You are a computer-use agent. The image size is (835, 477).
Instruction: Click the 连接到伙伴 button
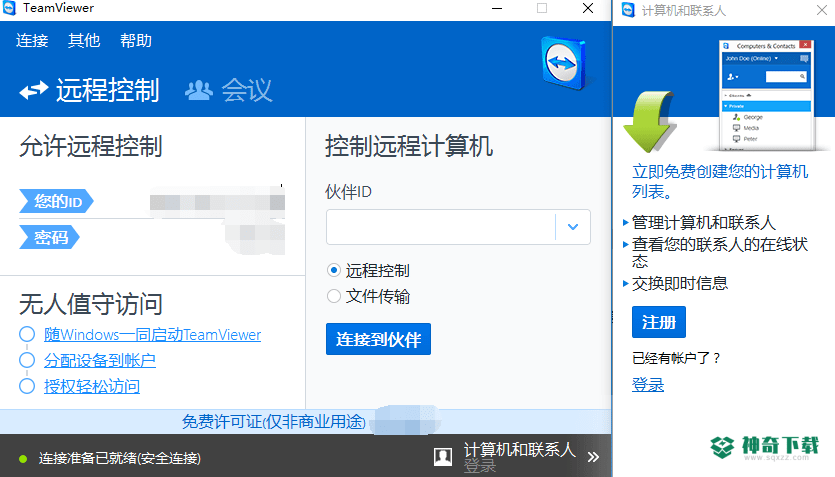[378, 339]
